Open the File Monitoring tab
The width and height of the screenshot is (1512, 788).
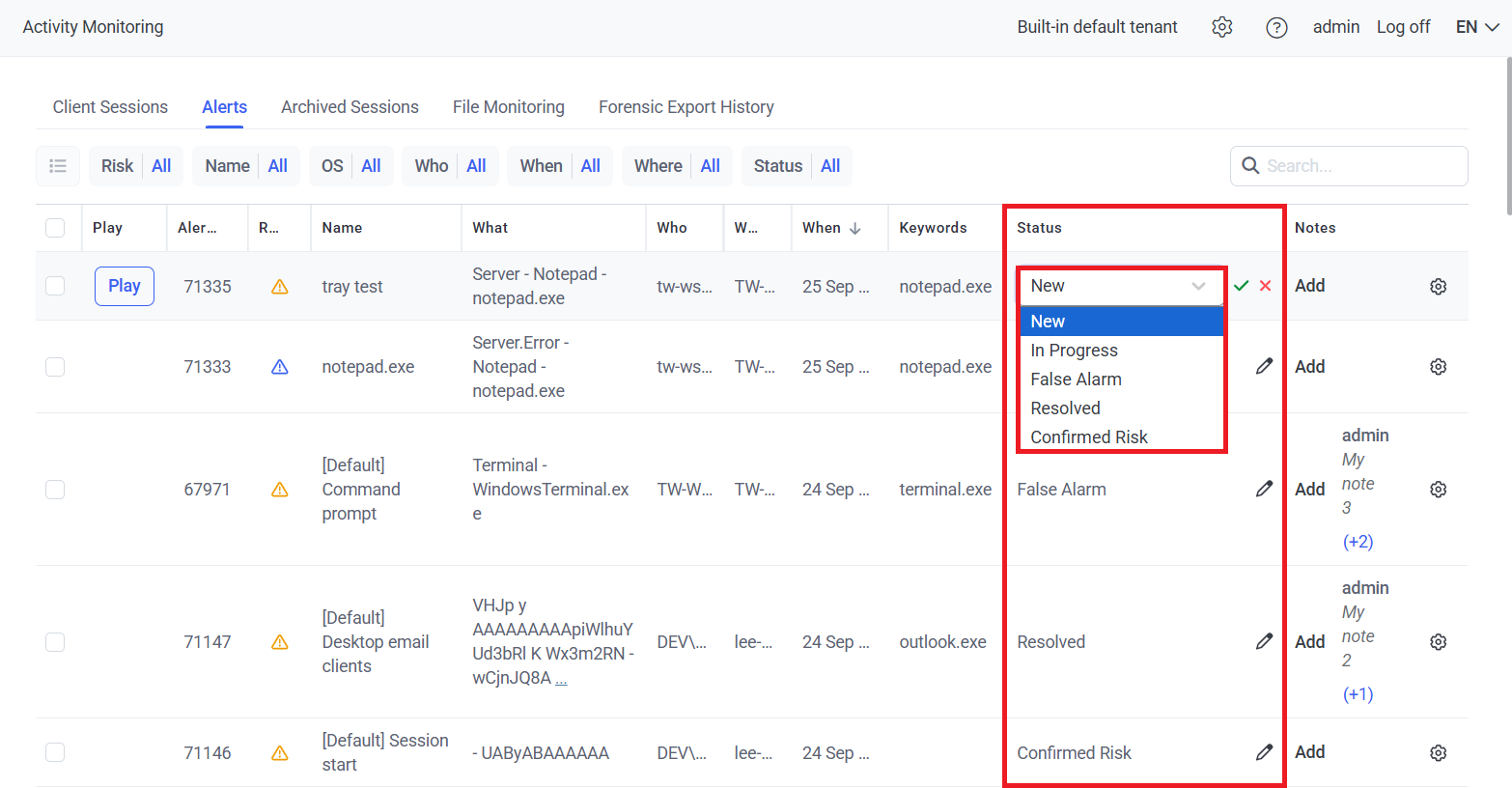pyautogui.click(x=508, y=107)
